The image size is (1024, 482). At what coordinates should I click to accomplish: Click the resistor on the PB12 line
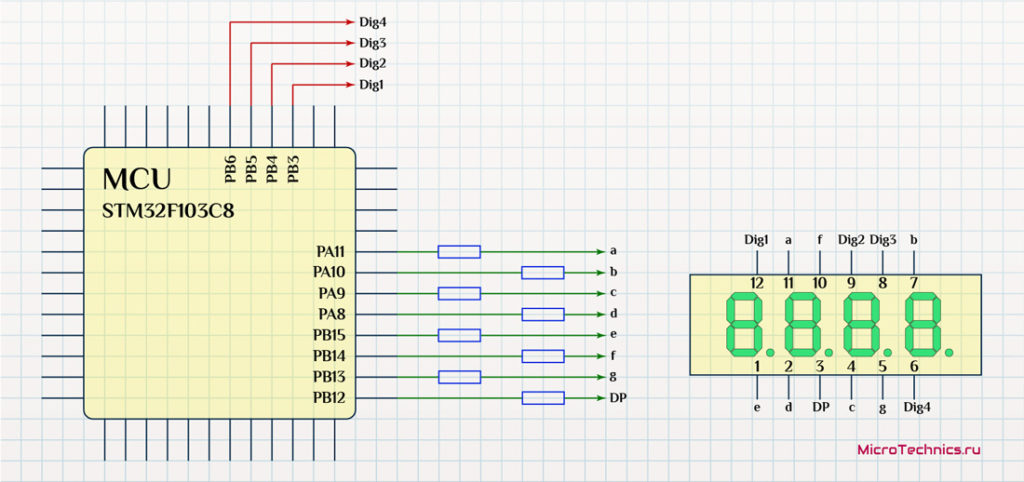[543, 398]
